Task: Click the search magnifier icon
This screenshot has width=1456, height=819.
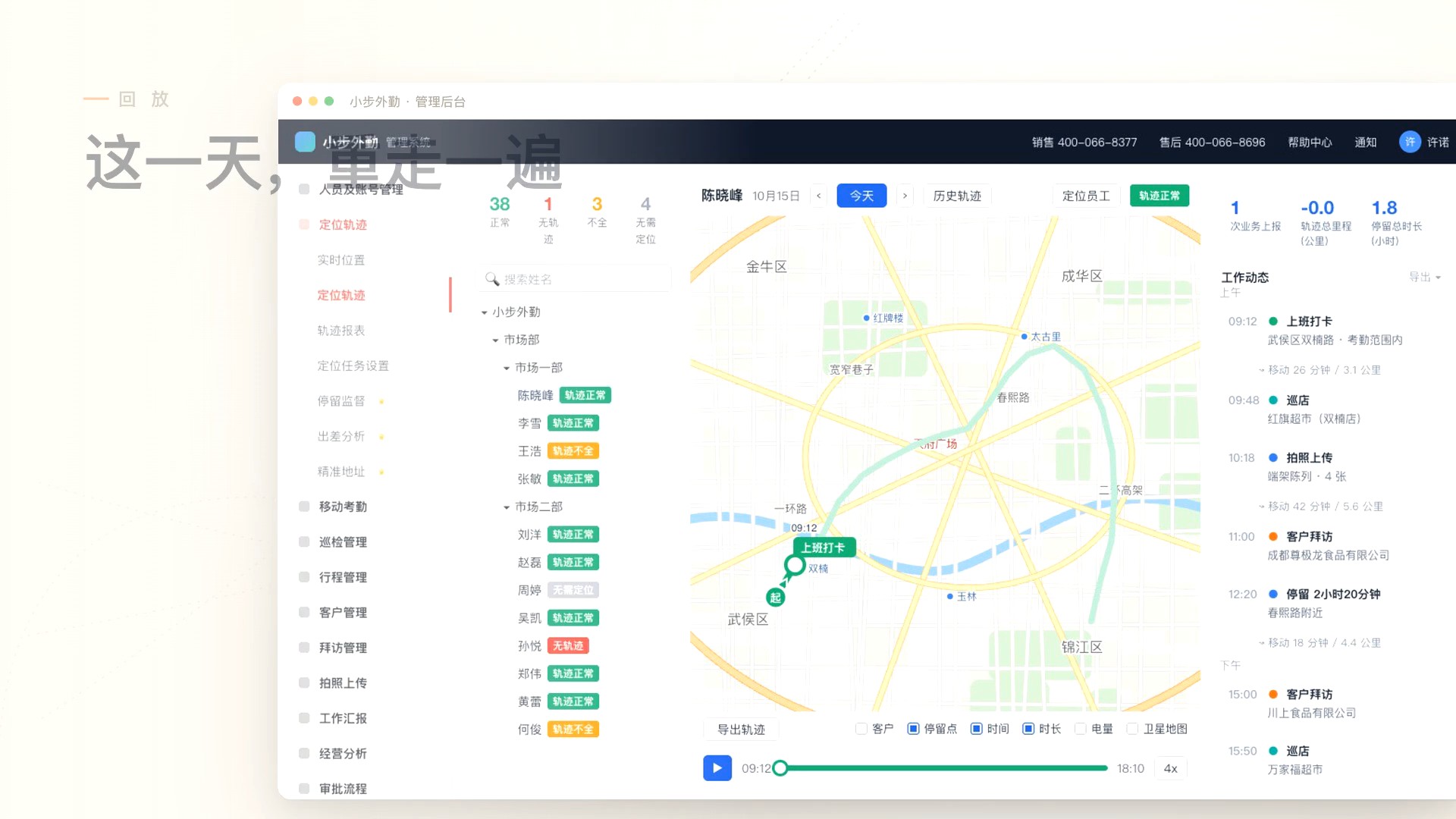Action: pyautogui.click(x=492, y=279)
